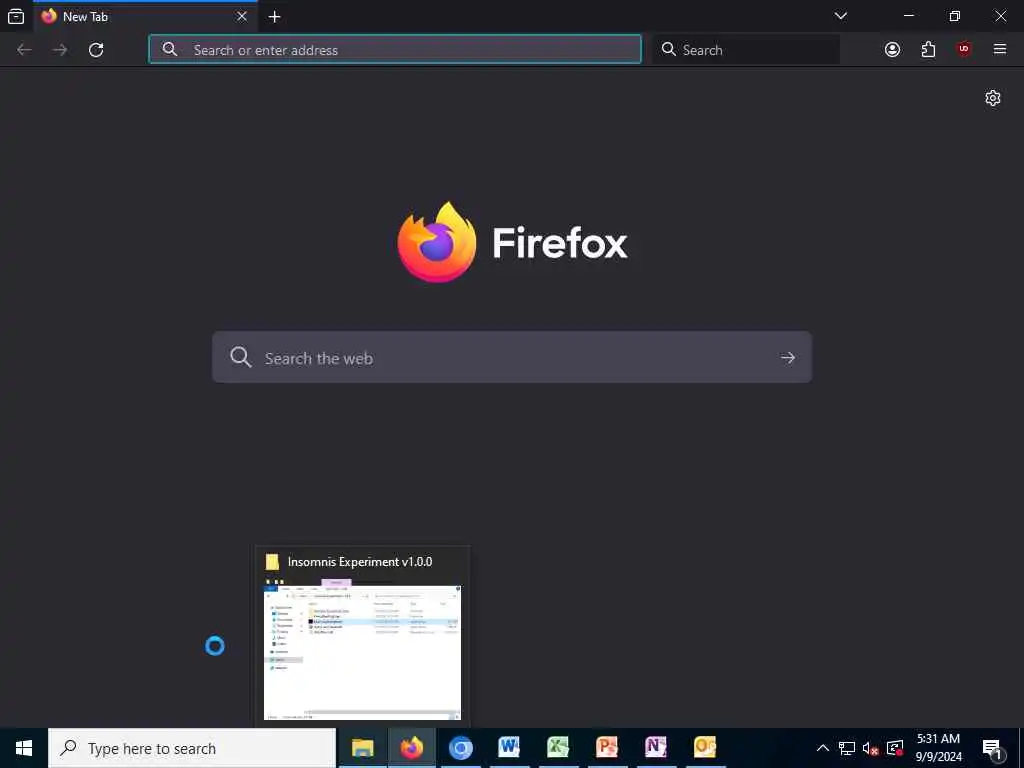Image resolution: width=1024 pixels, height=768 pixels.
Task: Launch the blue circle browser on taskbar
Action: [x=460, y=748]
